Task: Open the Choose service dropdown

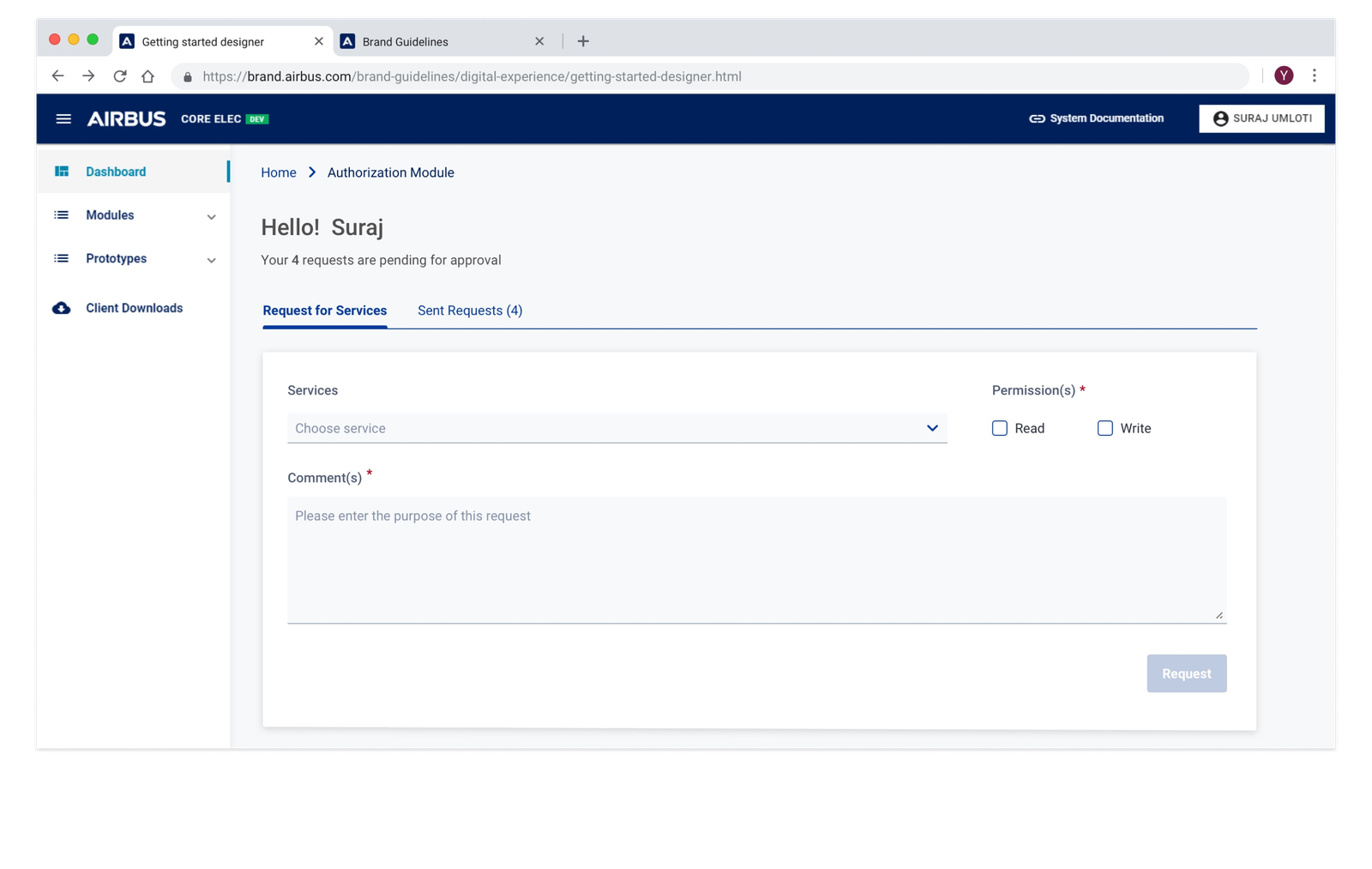Action: 617,428
